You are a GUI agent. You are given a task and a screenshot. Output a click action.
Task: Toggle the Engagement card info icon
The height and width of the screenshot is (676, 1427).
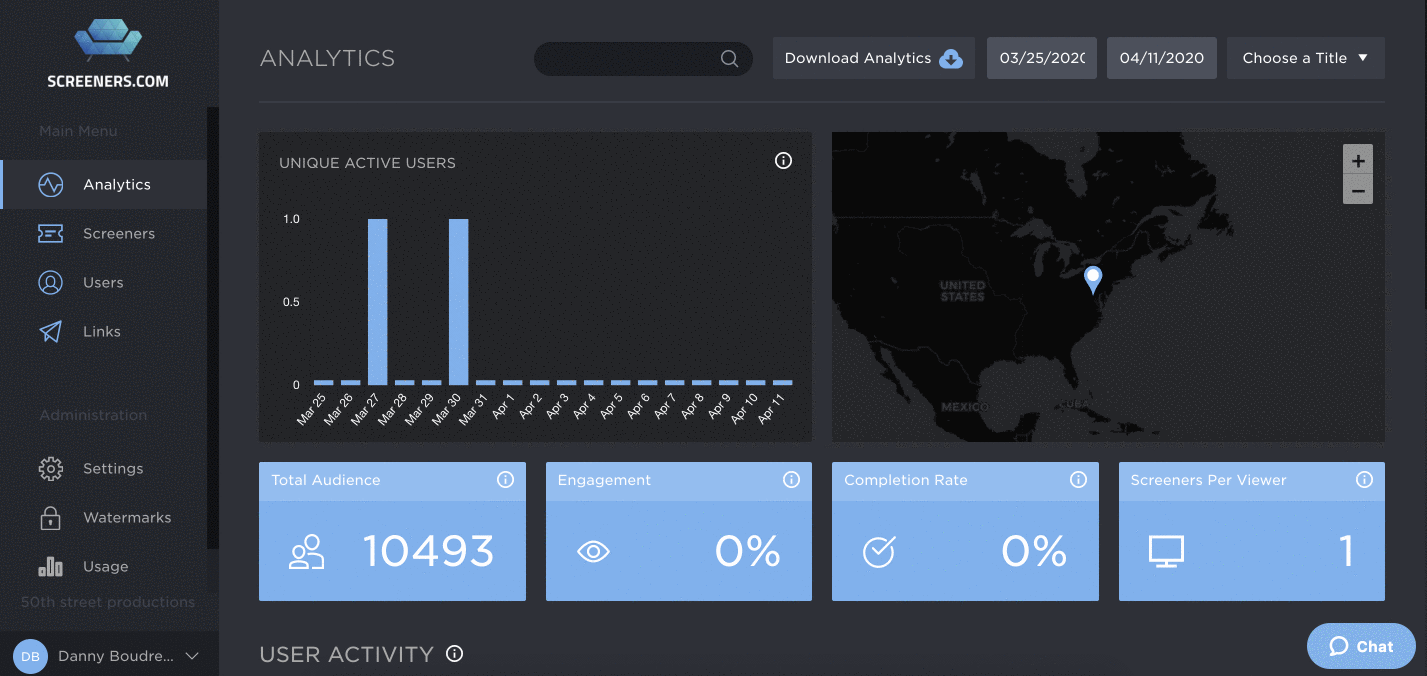tap(791, 480)
